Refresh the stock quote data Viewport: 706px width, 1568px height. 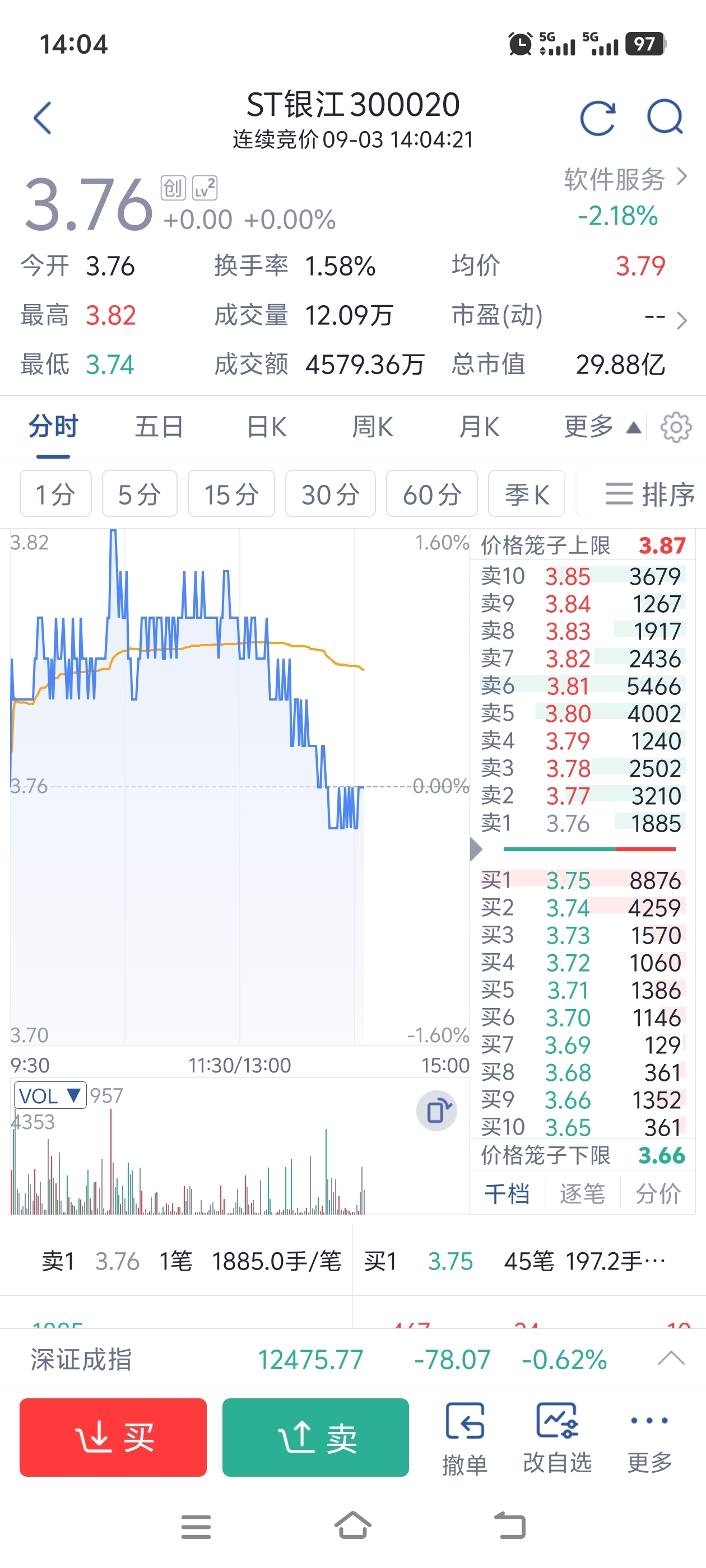click(x=597, y=118)
